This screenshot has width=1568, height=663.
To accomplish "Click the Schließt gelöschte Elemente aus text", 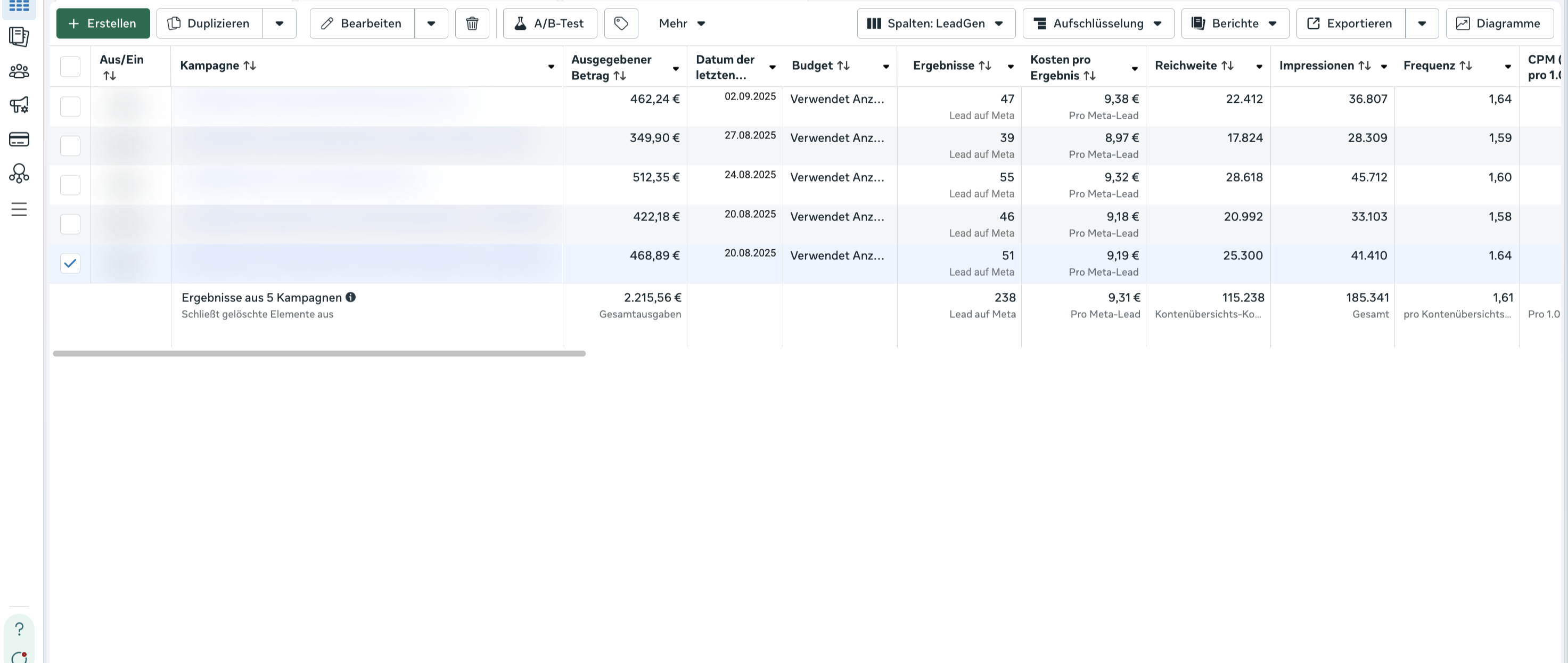I will click(258, 314).
